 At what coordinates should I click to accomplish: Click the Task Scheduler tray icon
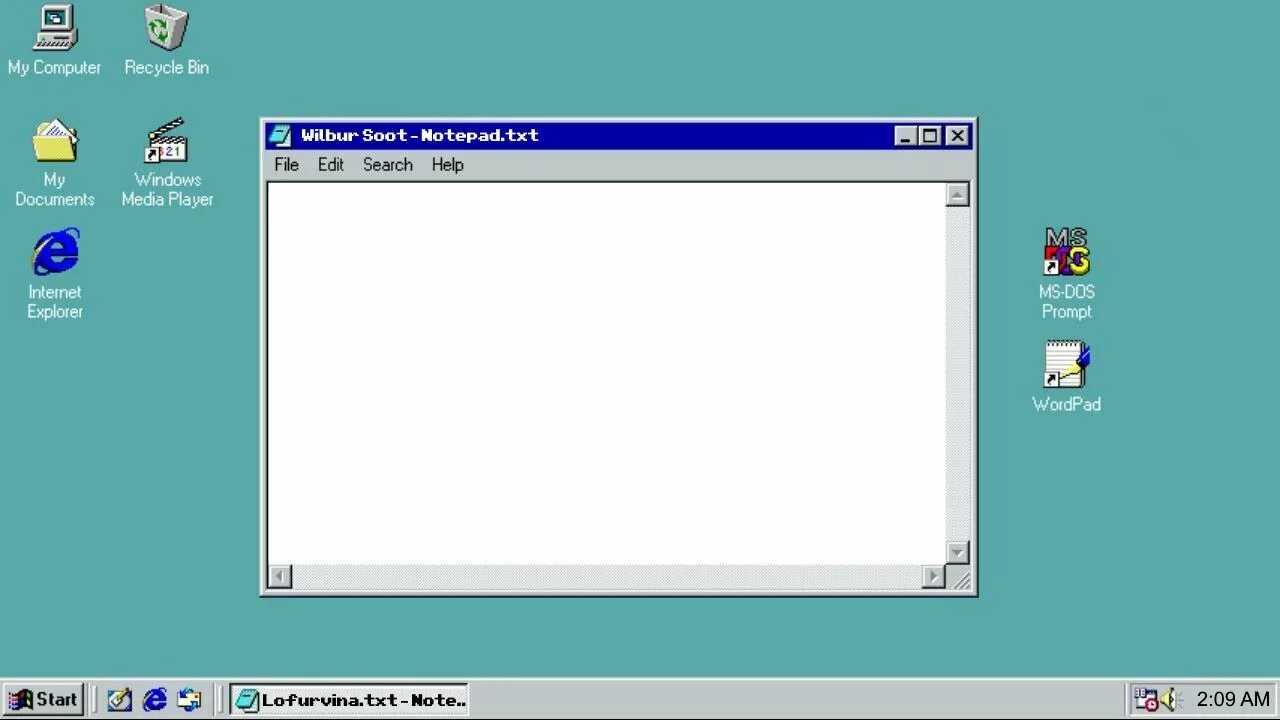pos(1146,700)
